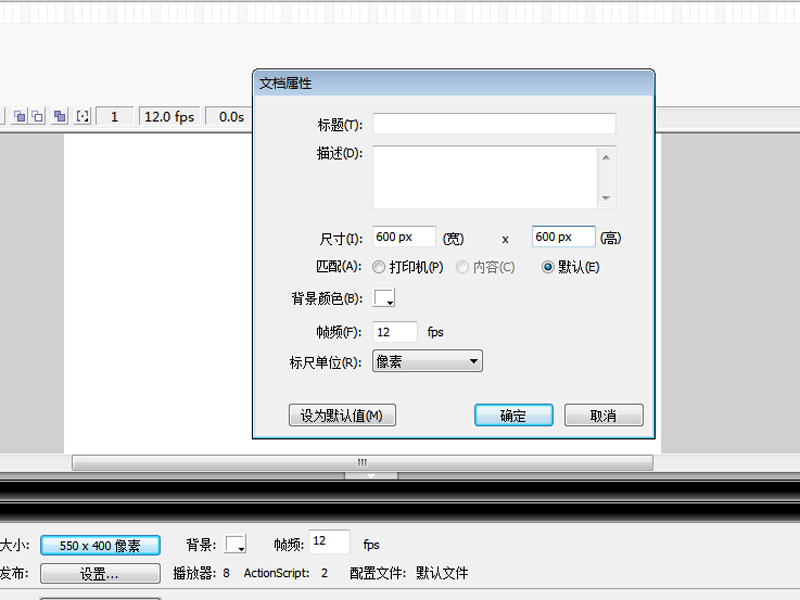Click the 设置... publish settings button

pyautogui.click(x=100, y=574)
